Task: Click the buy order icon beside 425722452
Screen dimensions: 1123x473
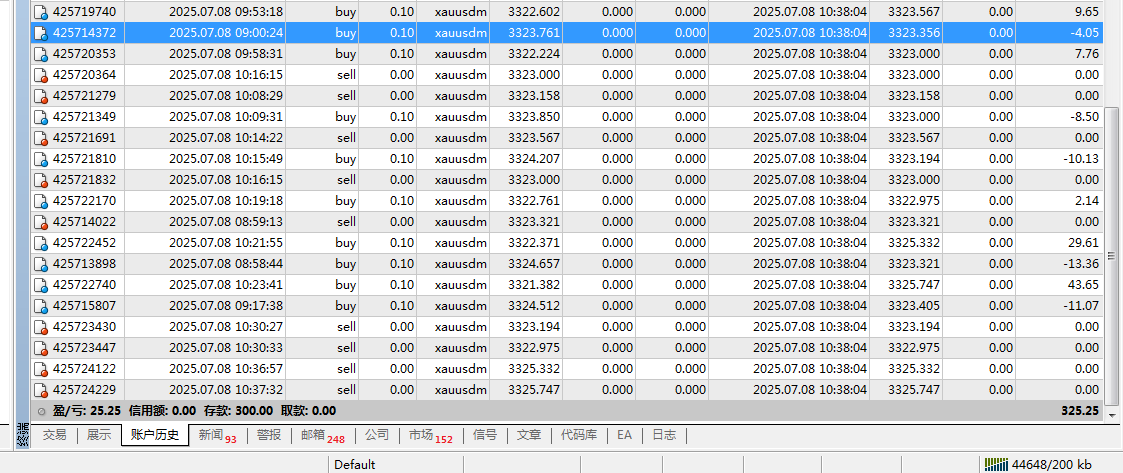Action: pyautogui.click(x=42, y=242)
